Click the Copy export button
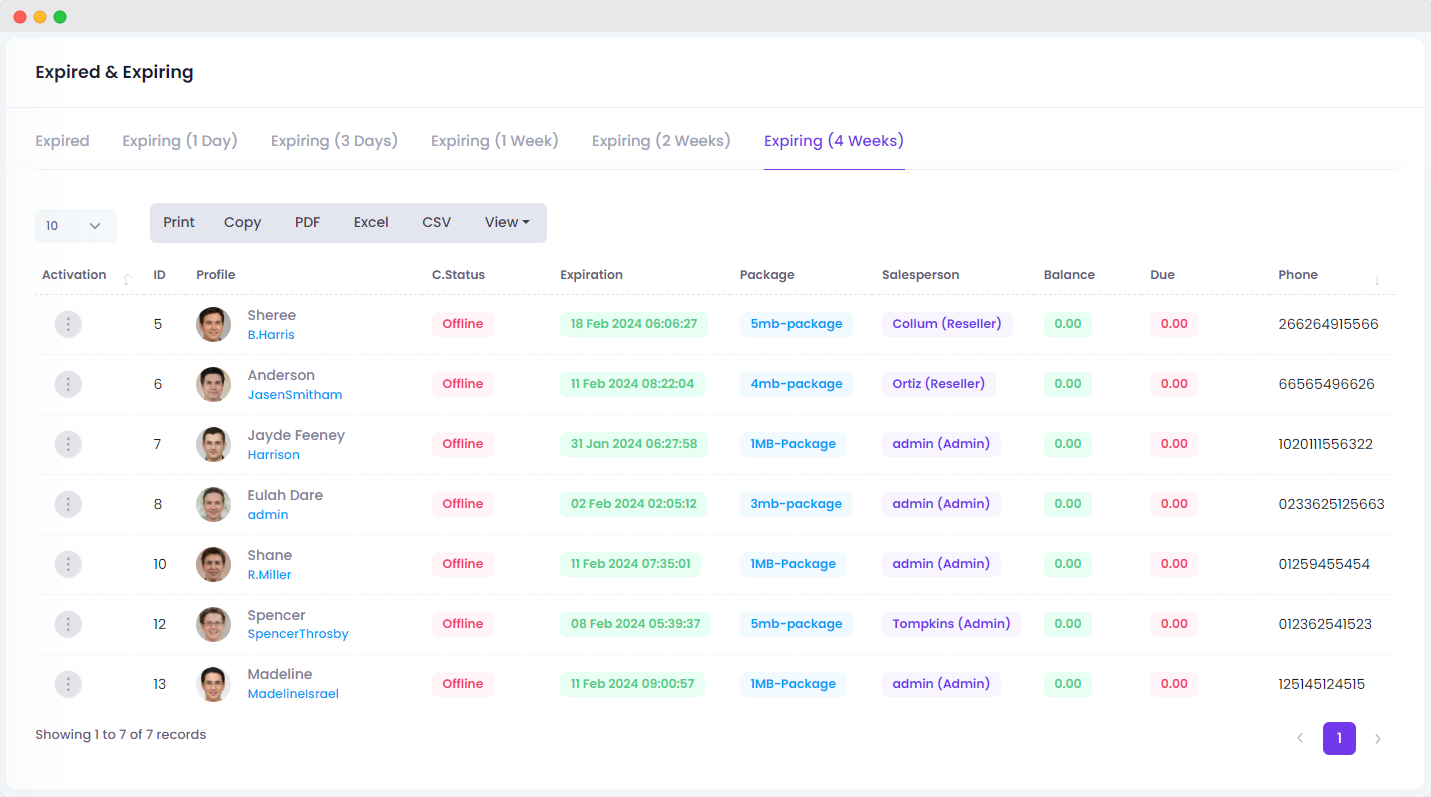The height and width of the screenshot is (797, 1431). [242, 223]
